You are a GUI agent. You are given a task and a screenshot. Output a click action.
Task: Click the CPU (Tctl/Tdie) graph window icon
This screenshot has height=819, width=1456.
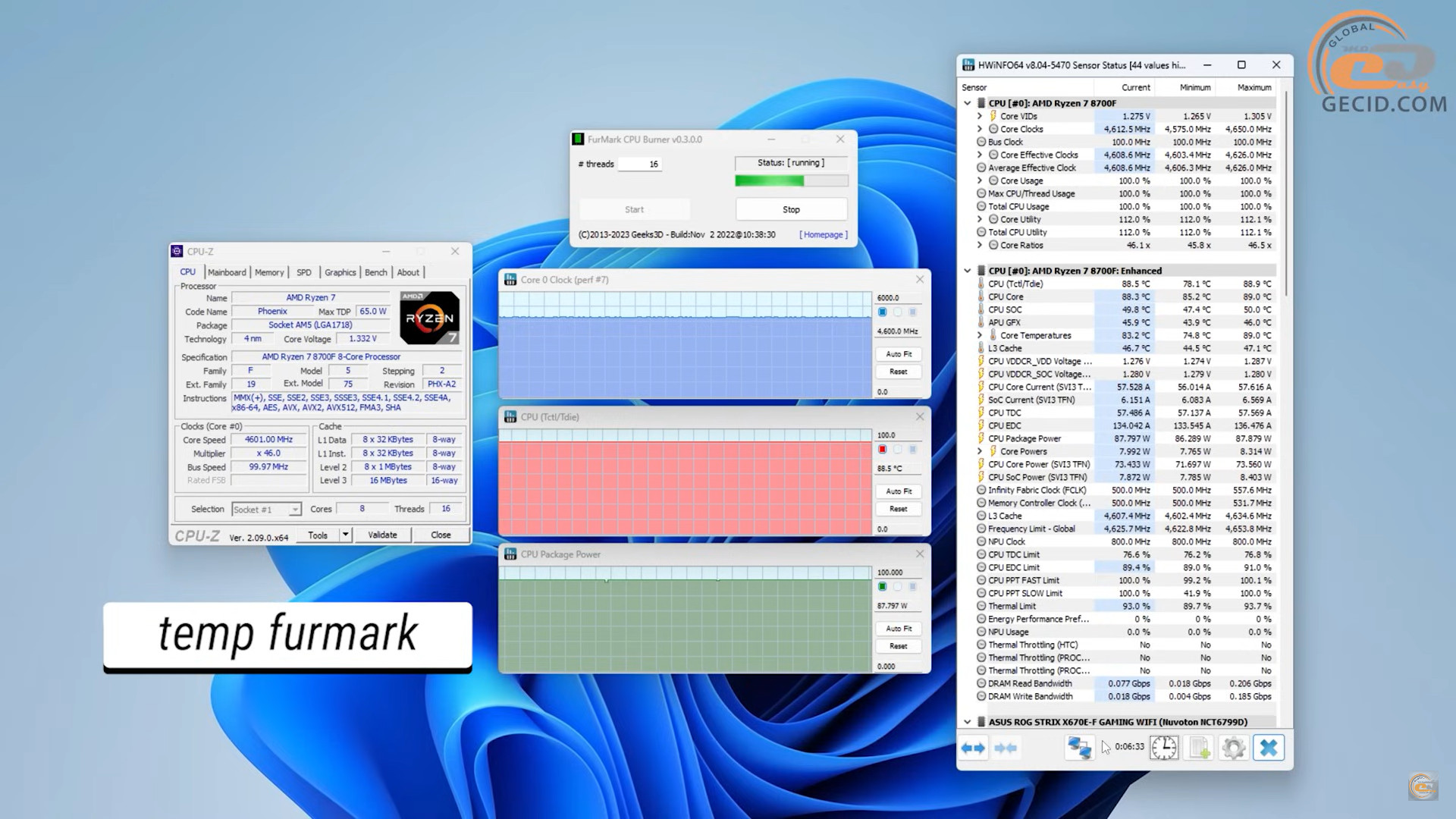(x=510, y=417)
